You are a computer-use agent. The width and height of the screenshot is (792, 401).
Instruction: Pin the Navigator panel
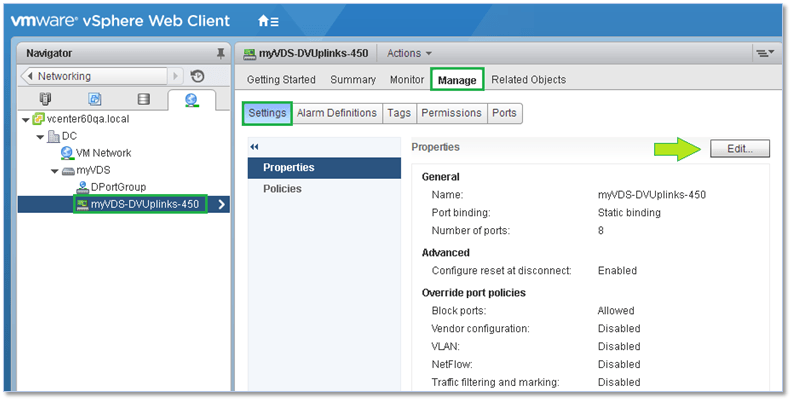pyautogui.click(x=220, y=53)
